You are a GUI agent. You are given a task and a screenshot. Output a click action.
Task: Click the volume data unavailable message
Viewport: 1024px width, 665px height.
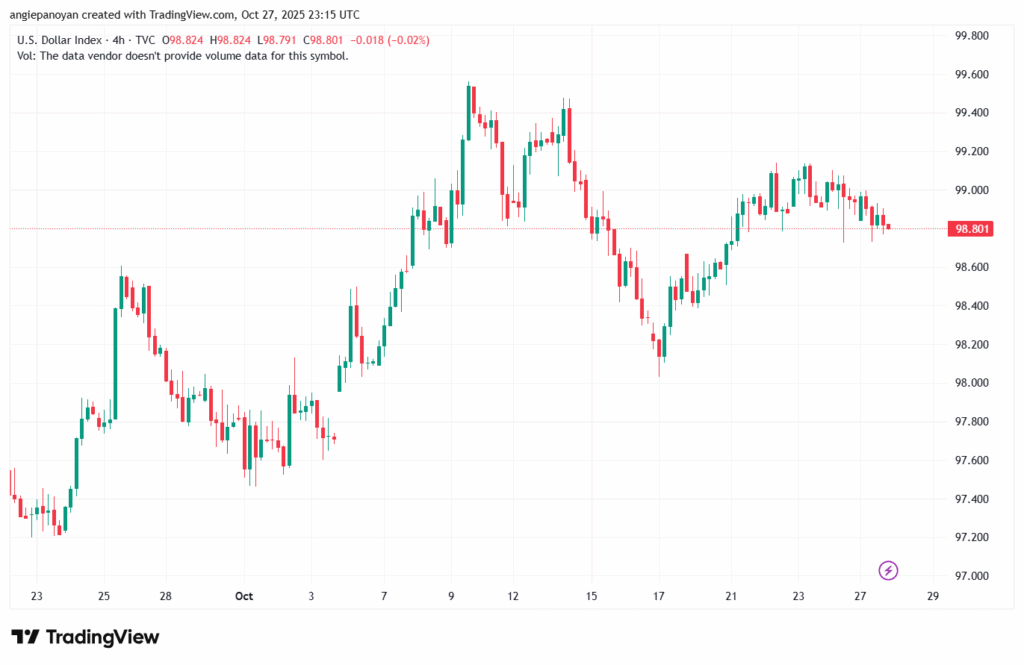(x=183, y=56)
